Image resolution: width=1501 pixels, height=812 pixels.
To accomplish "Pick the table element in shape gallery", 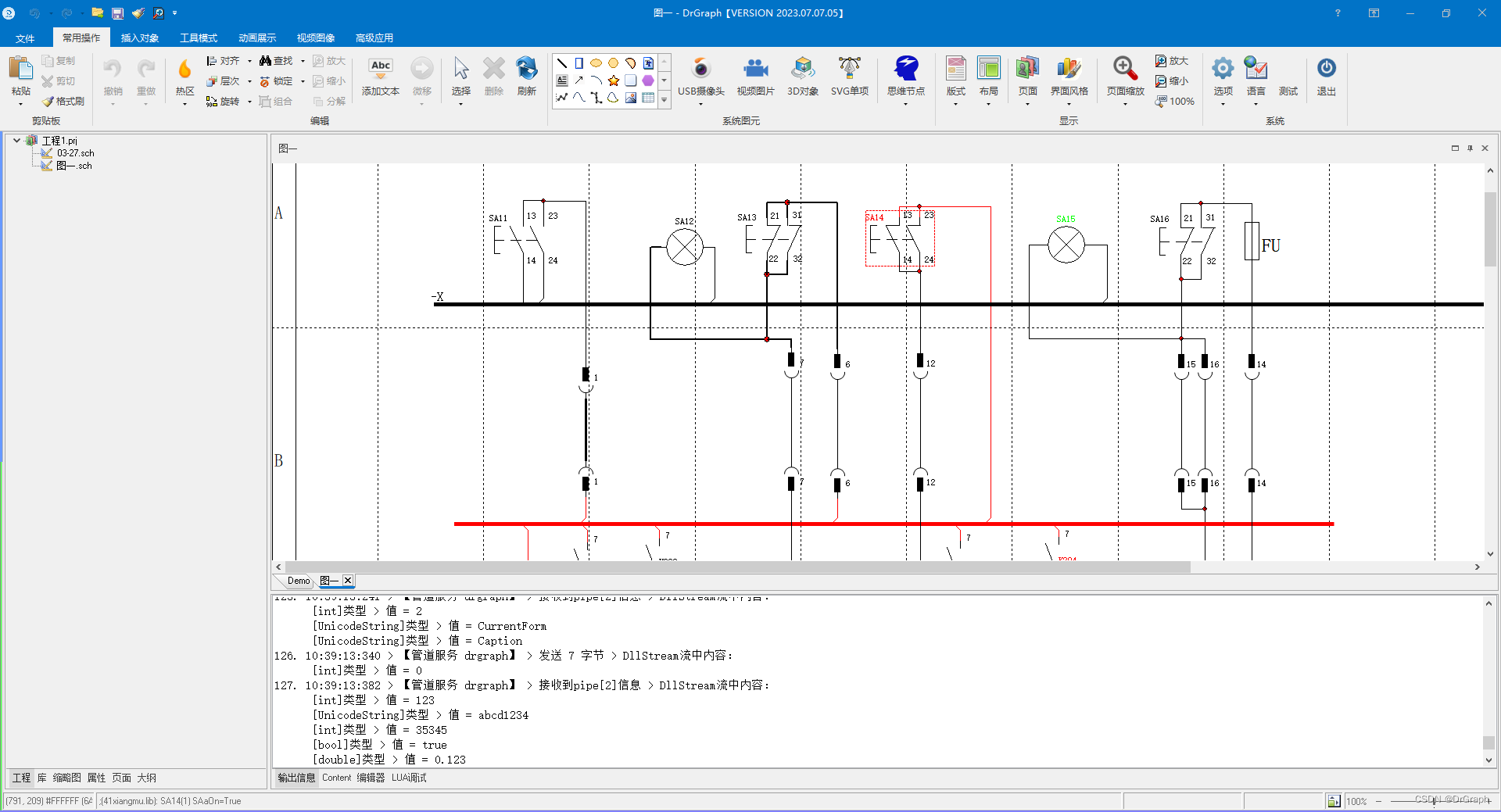I will (x=648, y=98).
